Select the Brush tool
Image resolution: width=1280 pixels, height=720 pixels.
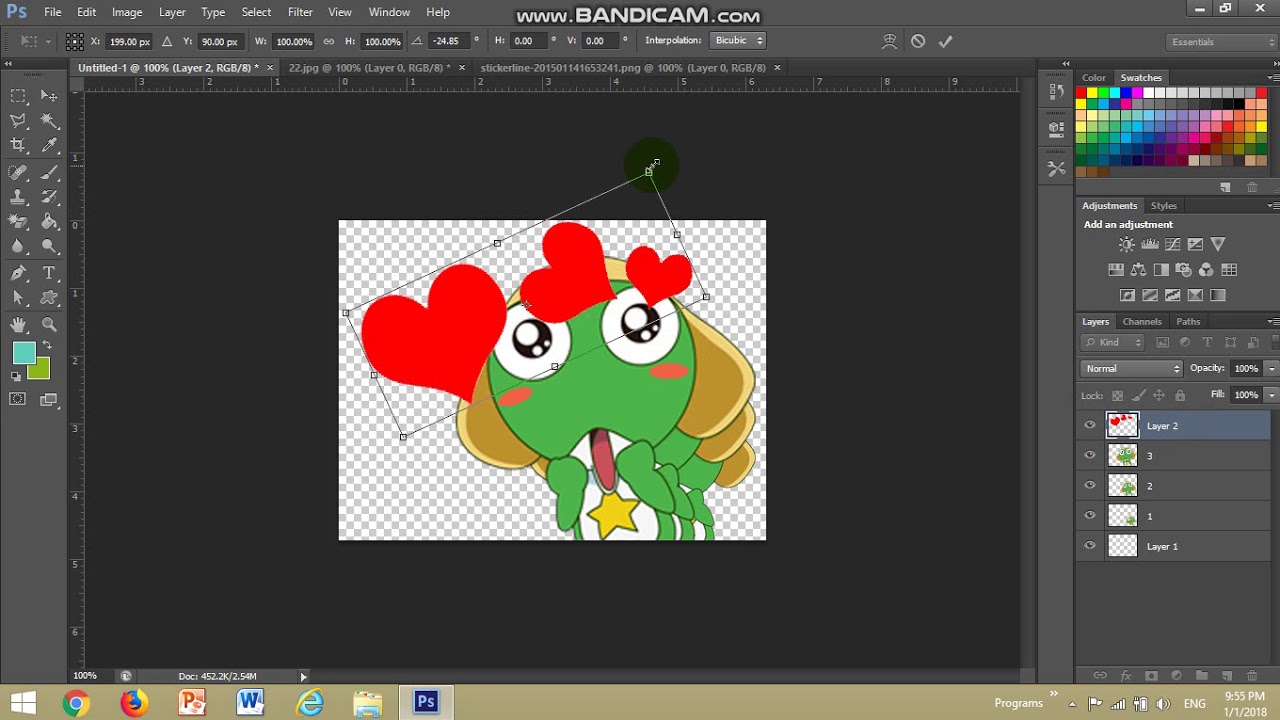tap(49, 172)
